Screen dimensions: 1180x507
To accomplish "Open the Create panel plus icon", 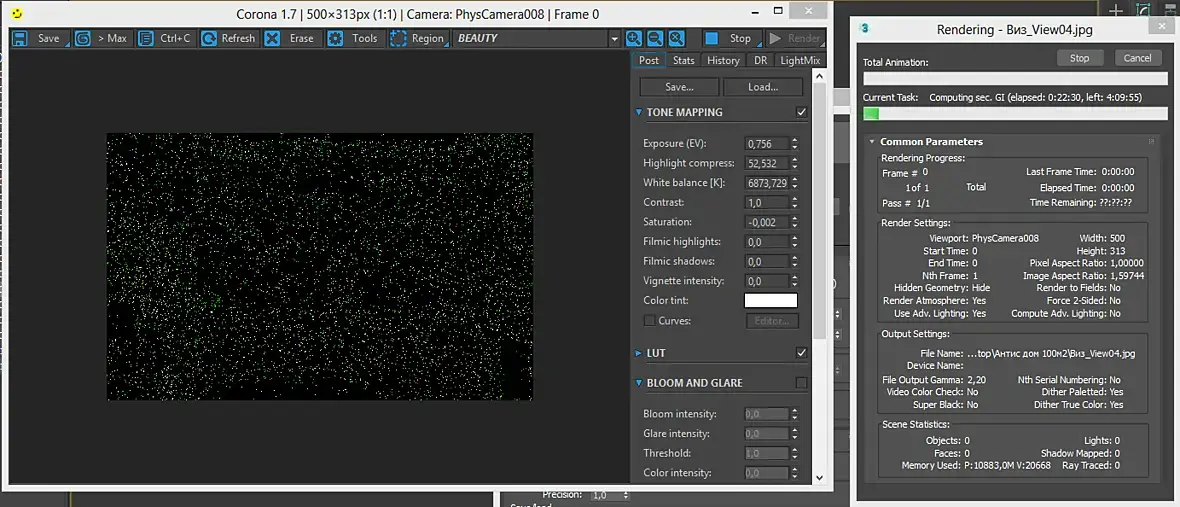I will (x=1117, y=11).
